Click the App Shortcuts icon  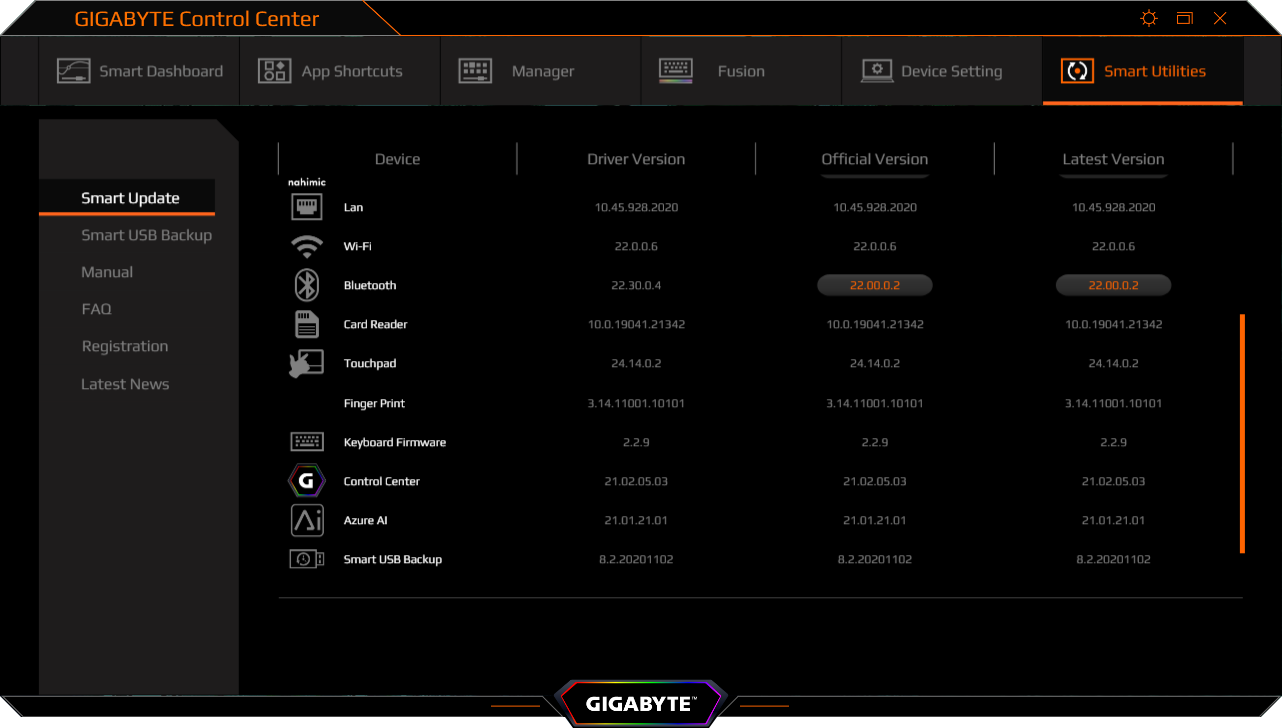pyautogui.click(x=274, y=71)
